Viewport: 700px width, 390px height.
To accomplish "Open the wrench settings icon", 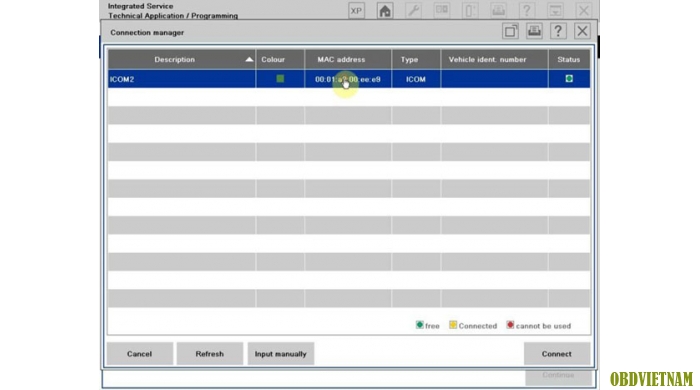I will (413, 11).
